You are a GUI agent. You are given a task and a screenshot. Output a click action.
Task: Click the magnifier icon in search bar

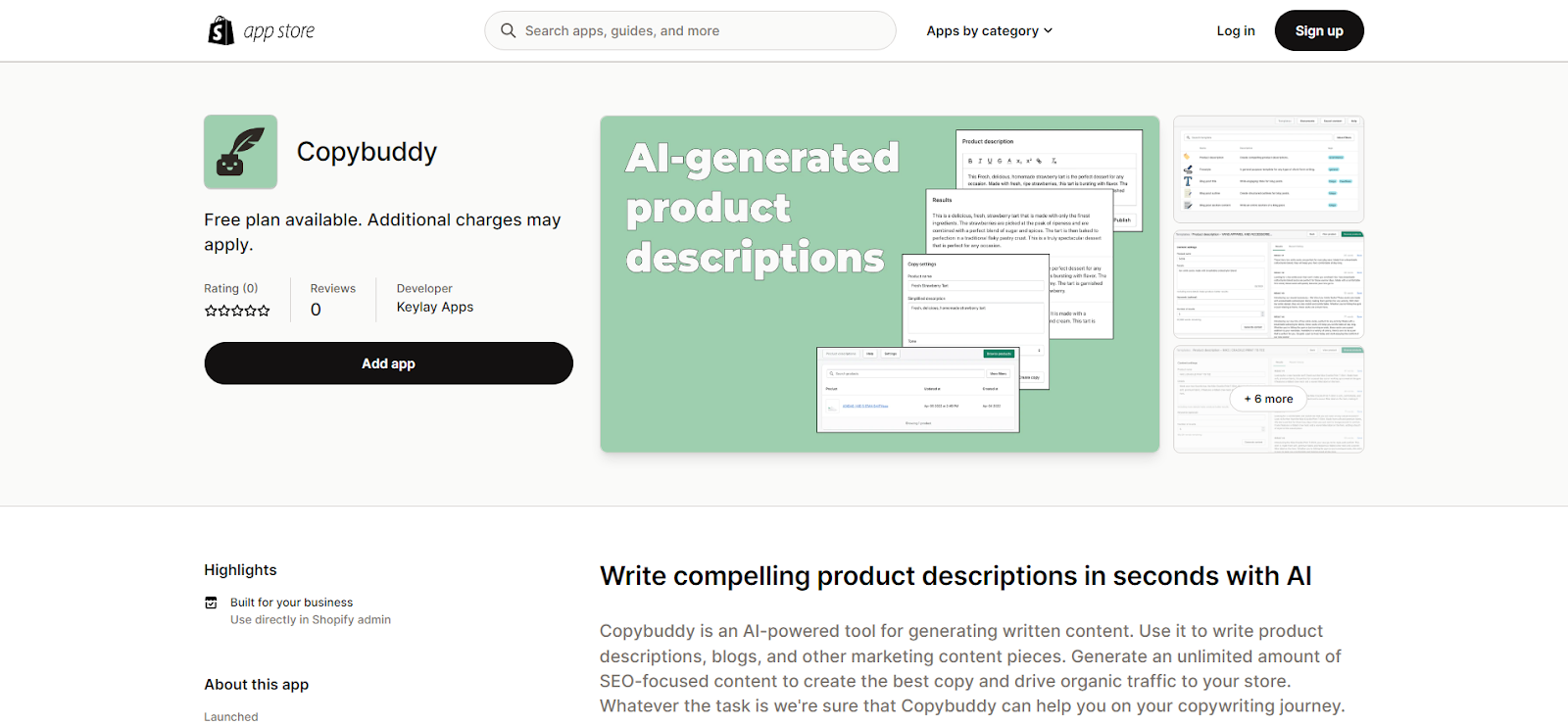pyautogui.click(x=508, y=30)
